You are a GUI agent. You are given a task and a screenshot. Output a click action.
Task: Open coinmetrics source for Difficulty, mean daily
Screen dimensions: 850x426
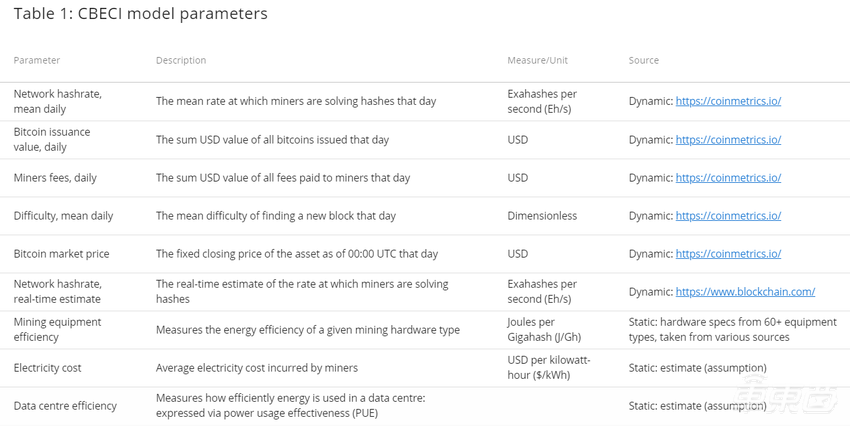point(728,215)
